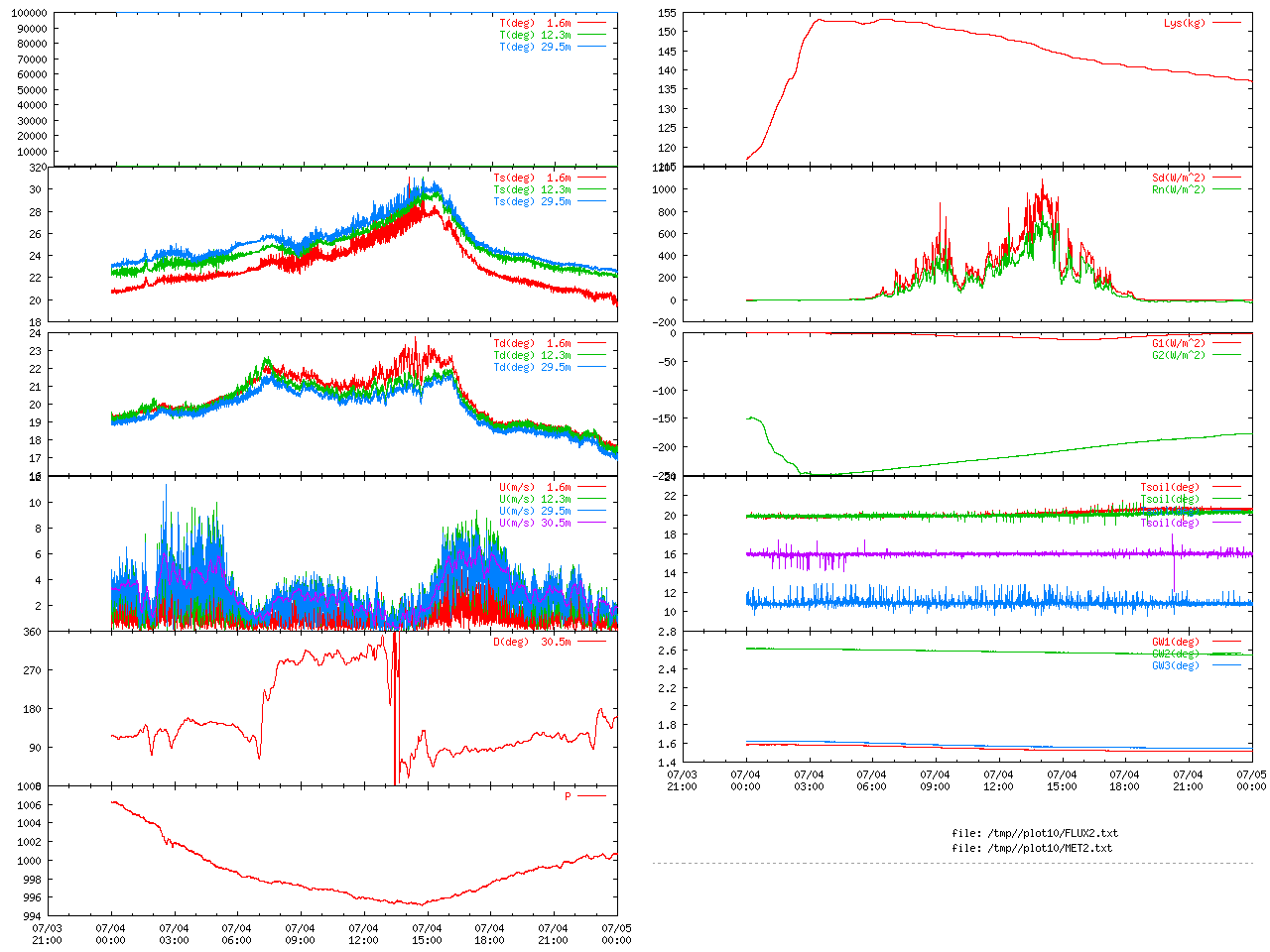Click the red line sample beside G1(W/m^2)

1226,344
